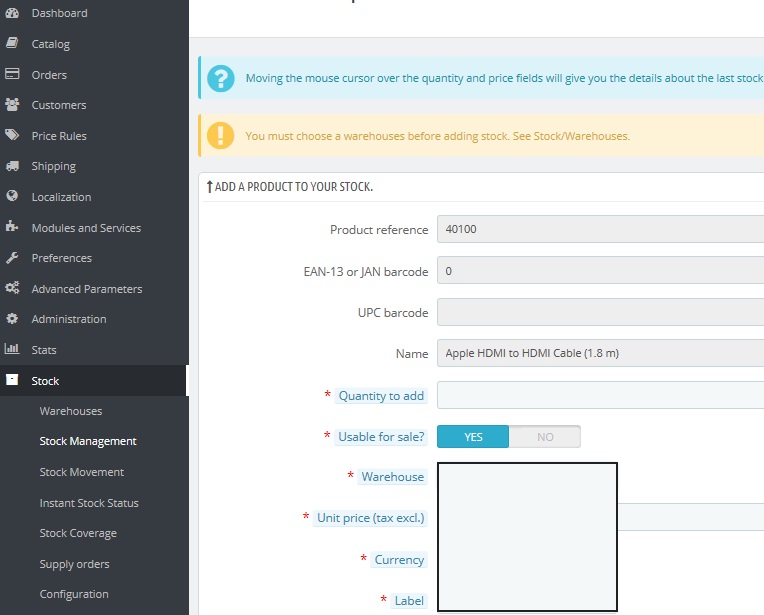Open Supply orders page

tap(74, 564)
